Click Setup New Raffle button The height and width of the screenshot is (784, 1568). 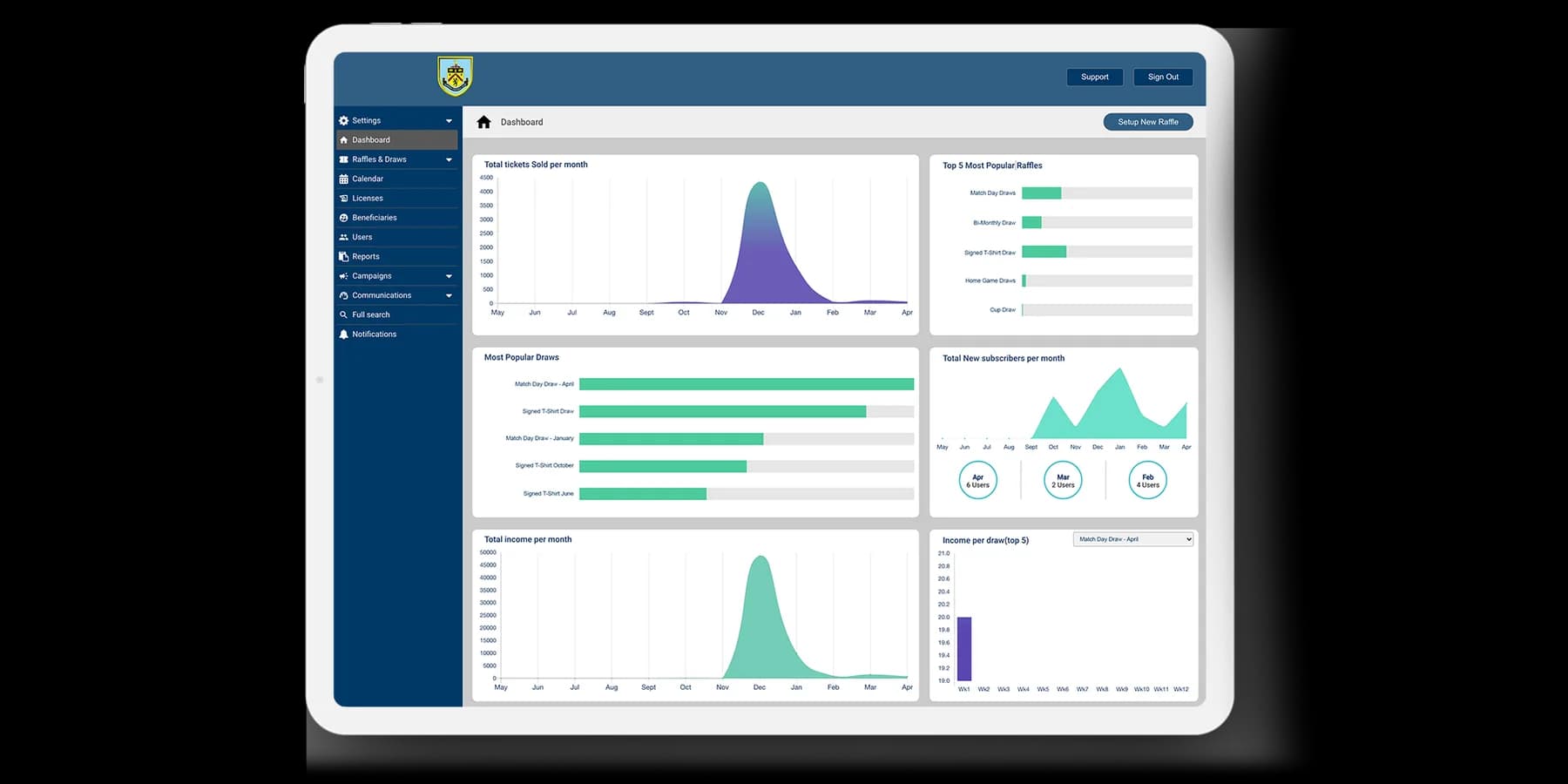tap(1148, 122)
